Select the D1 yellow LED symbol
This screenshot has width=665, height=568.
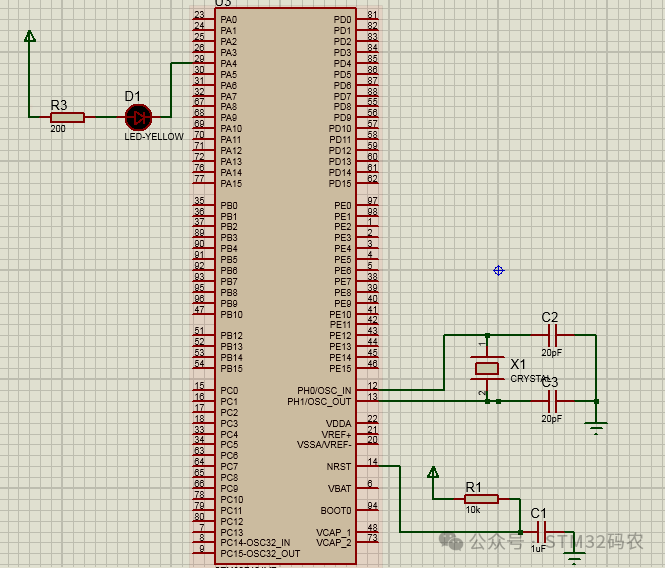[x=139, y=118]
